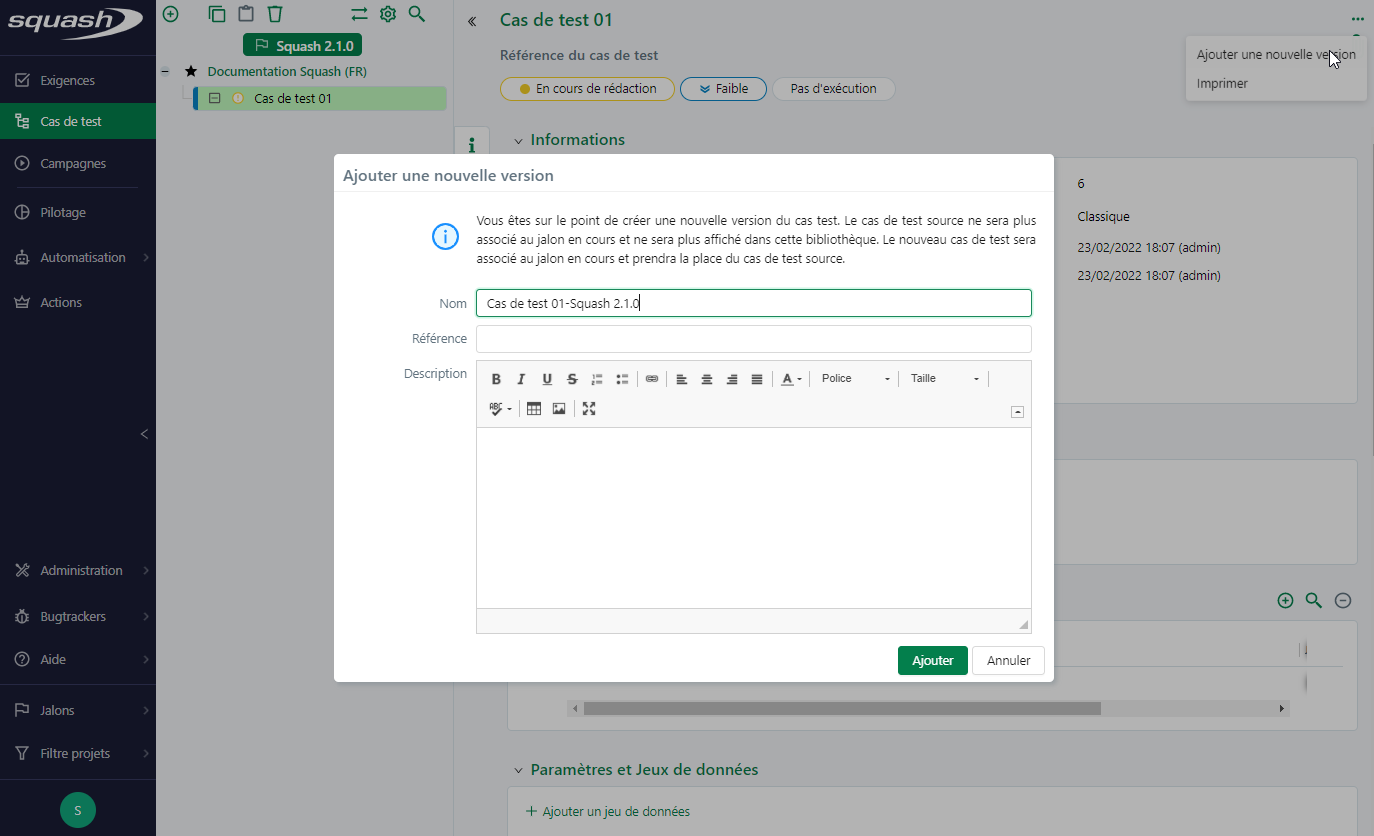
Task: Center-align text in the description editor
Action: pos(706,378)
